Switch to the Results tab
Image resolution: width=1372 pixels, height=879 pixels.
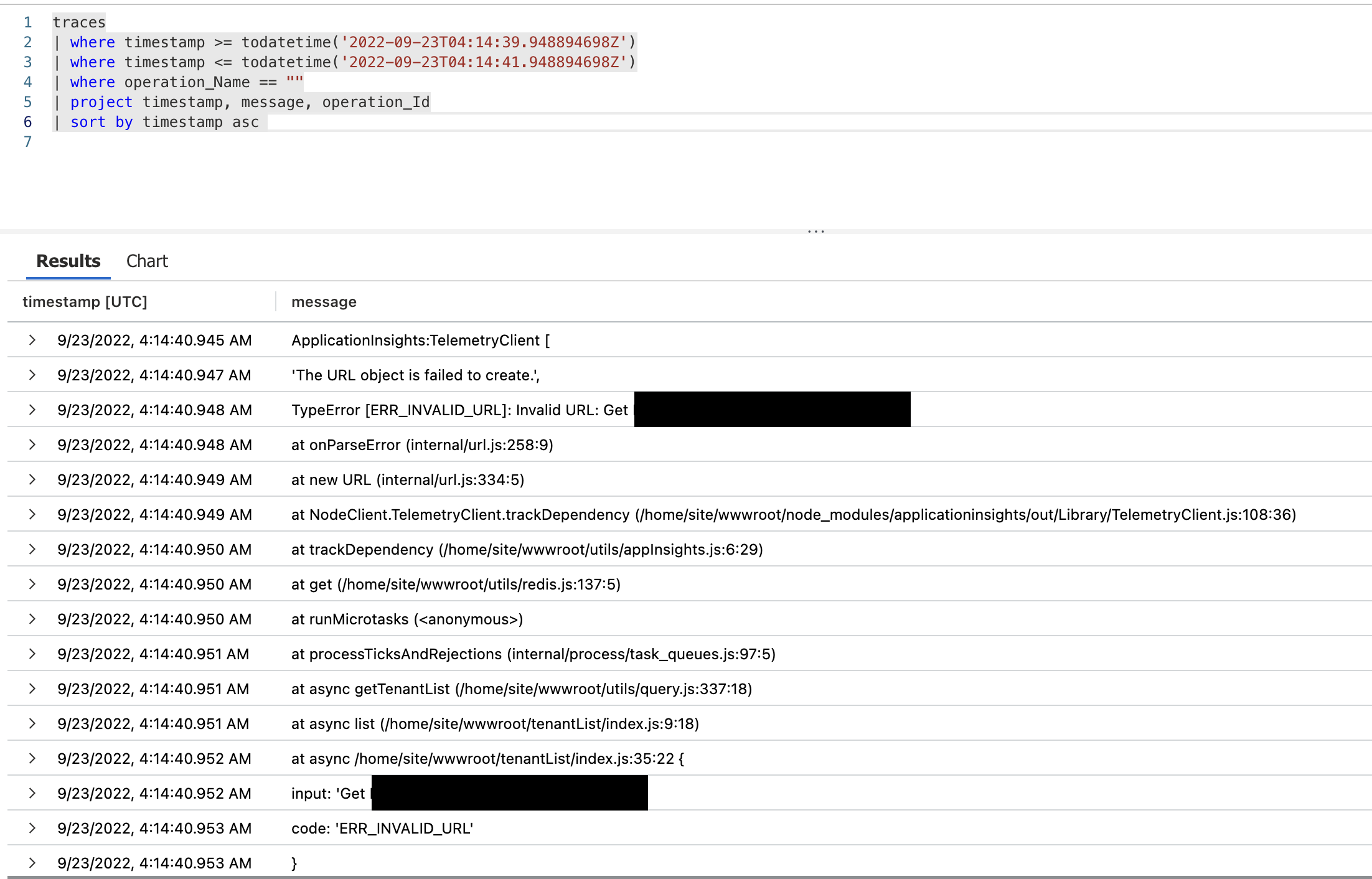67,261
